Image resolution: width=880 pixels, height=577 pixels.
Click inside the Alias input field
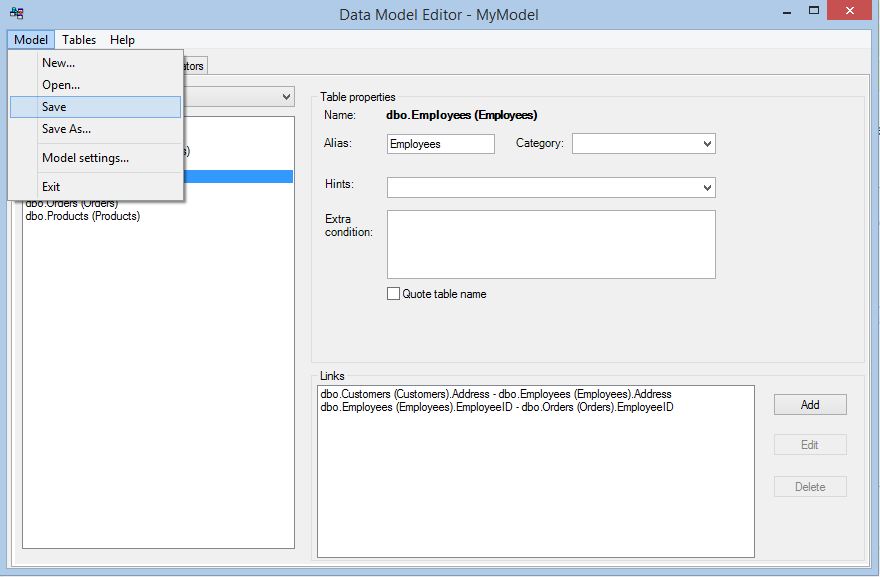click(440, 143)
